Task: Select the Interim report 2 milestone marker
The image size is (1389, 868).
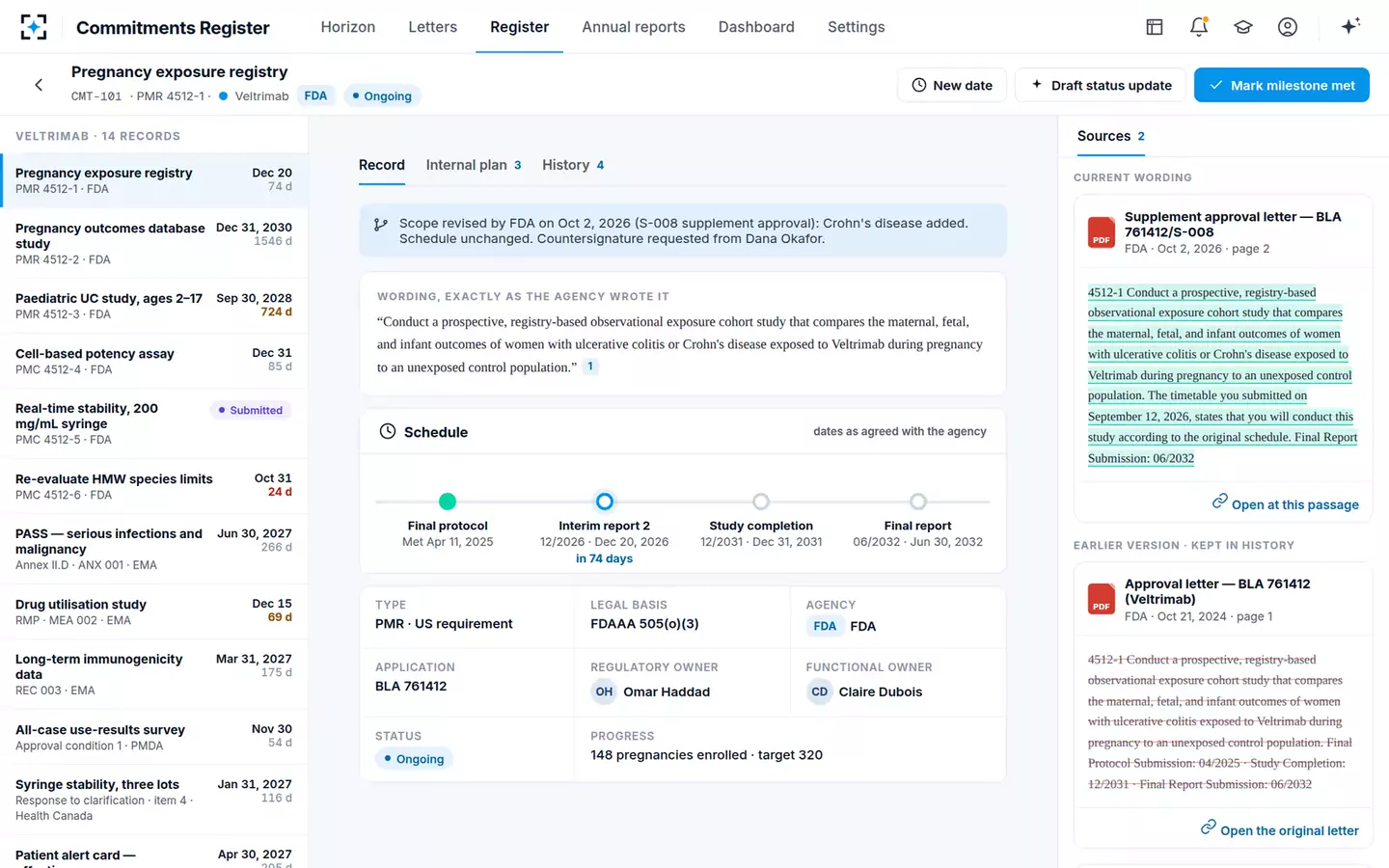Action: point(605,502)
